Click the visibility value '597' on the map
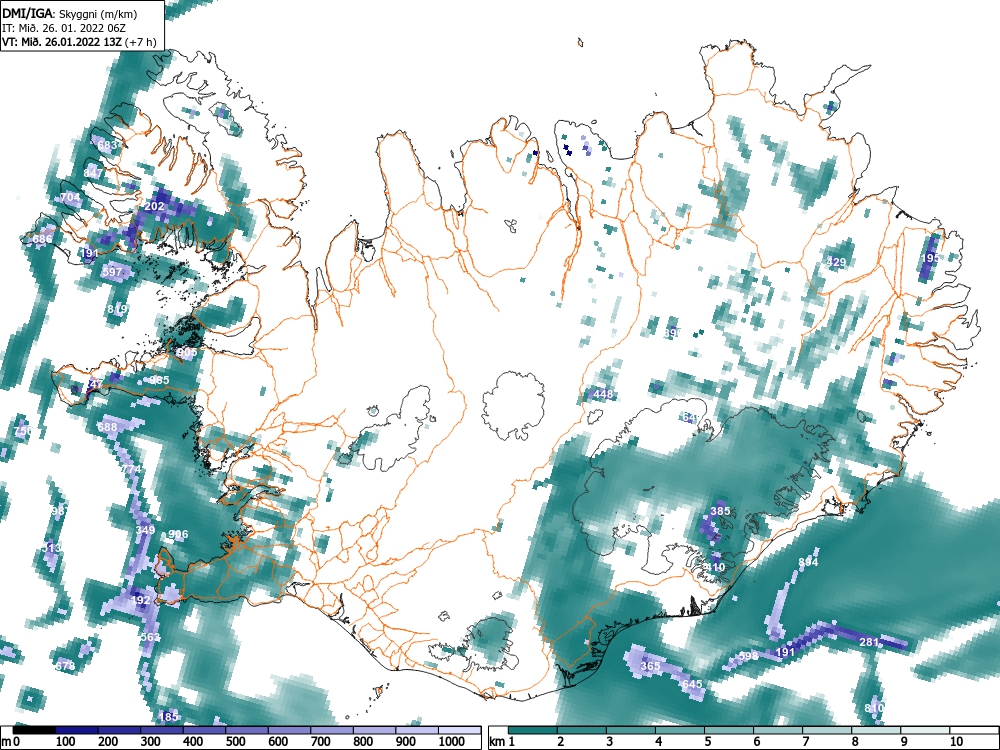The image size is (1000, 750). pos(112,272)
